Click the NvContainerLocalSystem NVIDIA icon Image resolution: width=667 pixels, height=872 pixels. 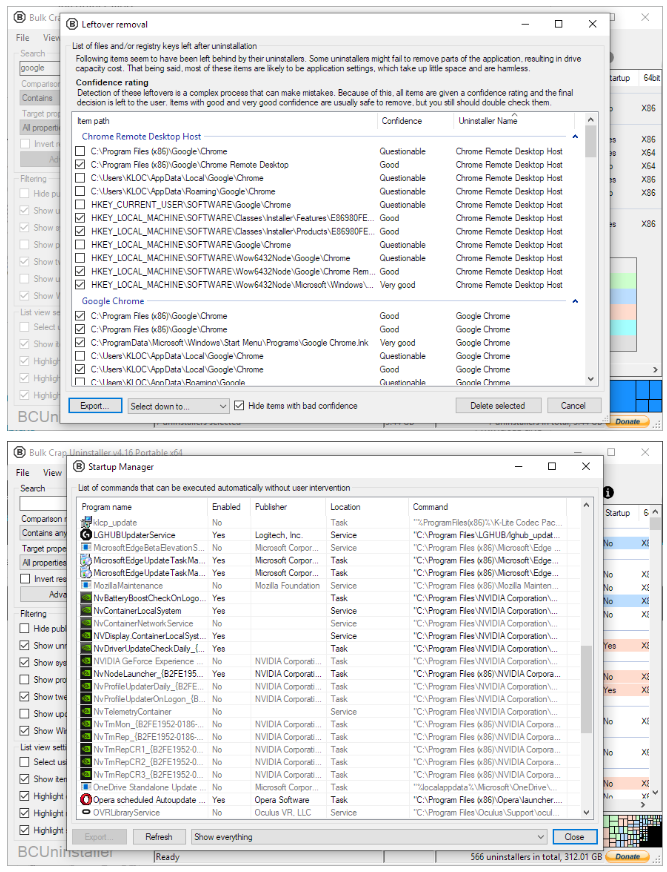(86, 611)
